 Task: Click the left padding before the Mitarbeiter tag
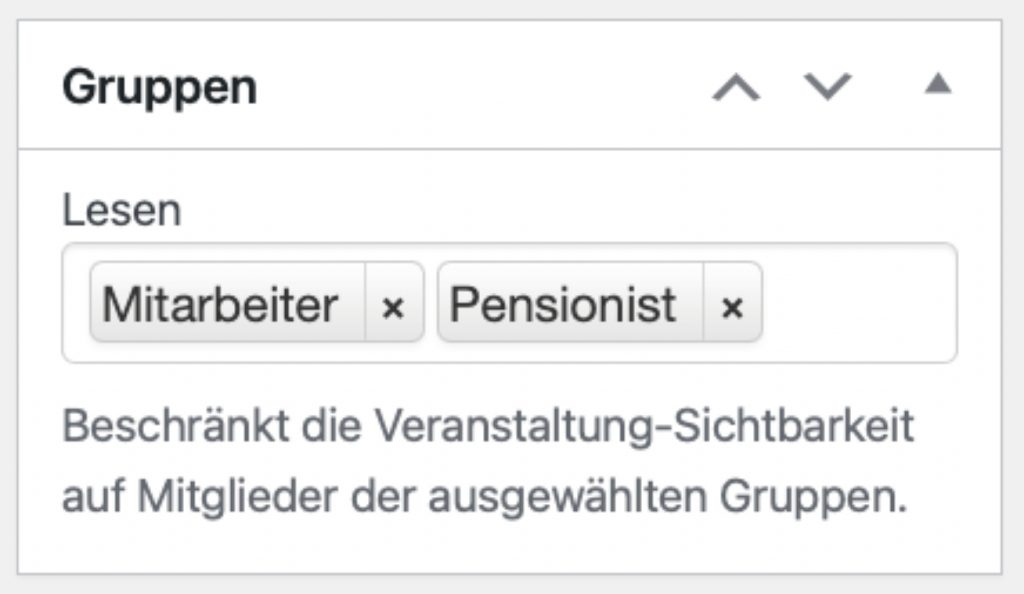77,304
